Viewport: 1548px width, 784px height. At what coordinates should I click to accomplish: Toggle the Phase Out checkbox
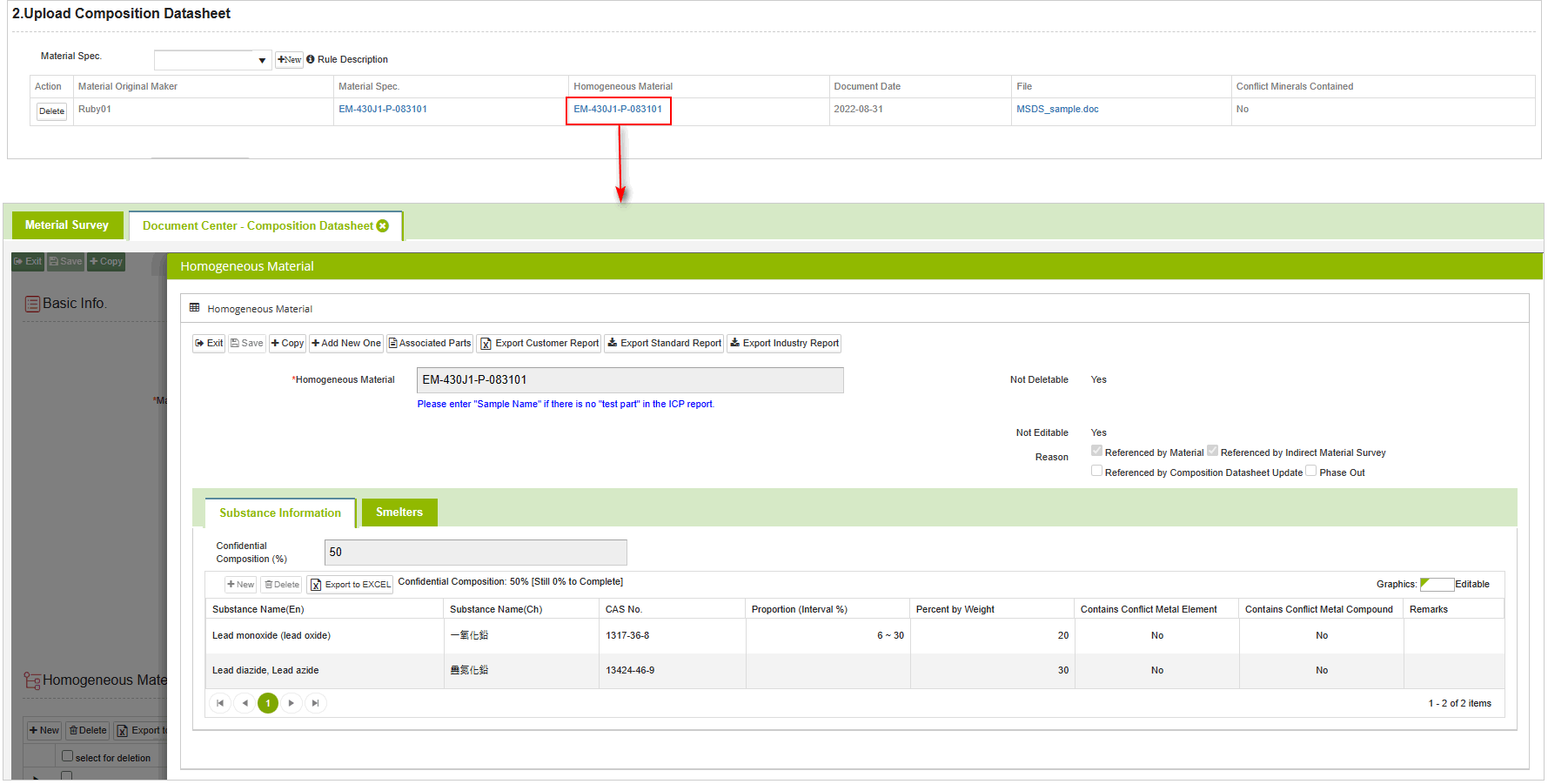[x=1311, y=472]
